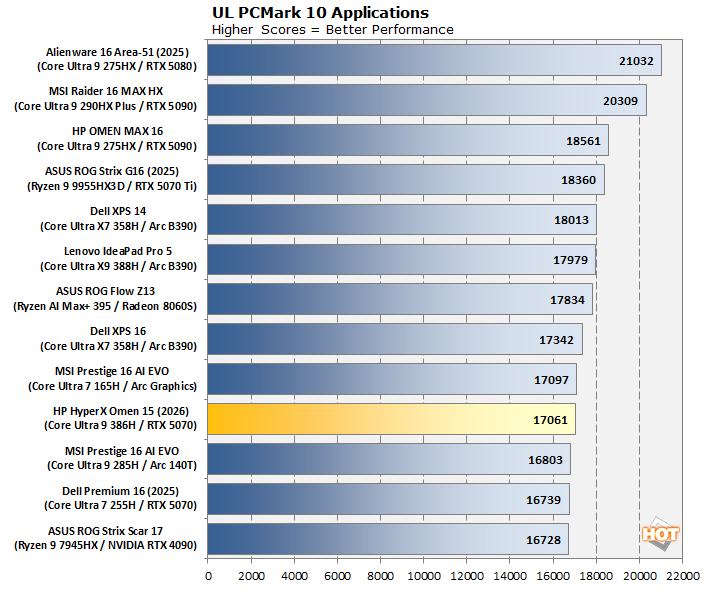Click the x-axis tick label 16000
This screenshot has height=594, width=708.
pyautogui.click(x=553, y=576)
